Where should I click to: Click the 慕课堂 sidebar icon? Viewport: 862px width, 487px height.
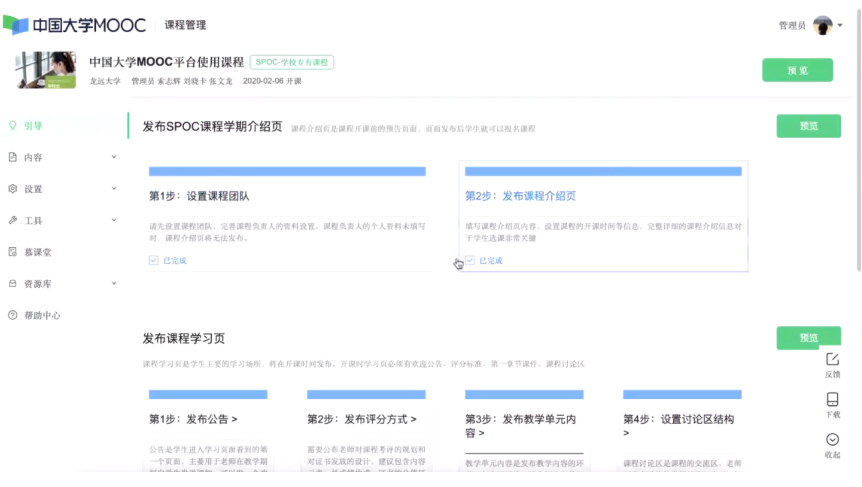pyautogui.click(x=13, y=252)
